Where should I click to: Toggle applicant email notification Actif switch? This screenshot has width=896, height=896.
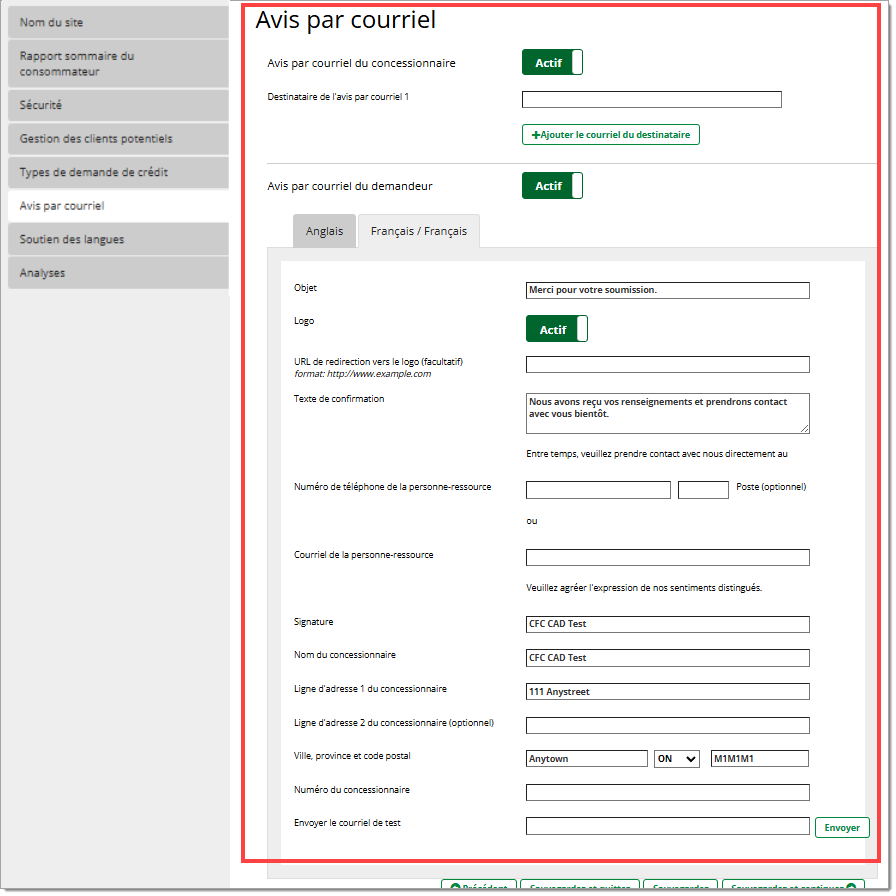(552, 186)
